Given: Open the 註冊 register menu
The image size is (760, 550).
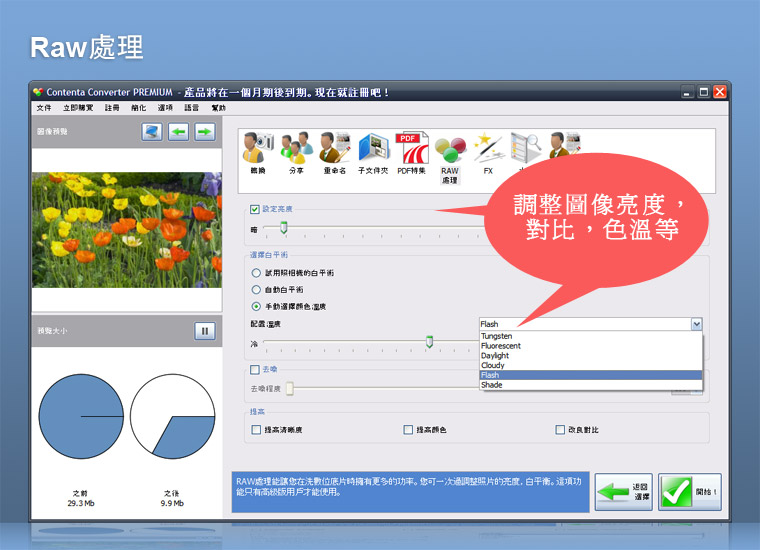Looking at the screenshot, I should pos(112,108).
